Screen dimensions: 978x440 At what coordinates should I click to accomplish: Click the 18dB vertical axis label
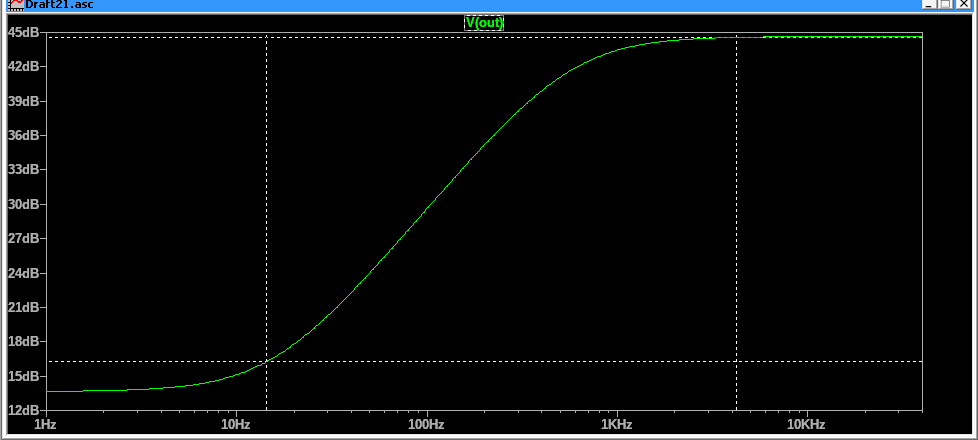click(23, 341)
